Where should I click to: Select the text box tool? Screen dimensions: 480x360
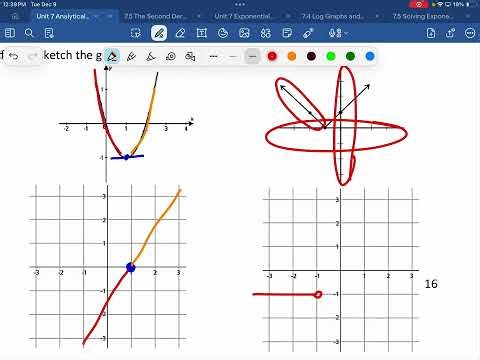(x=202, y=33)
